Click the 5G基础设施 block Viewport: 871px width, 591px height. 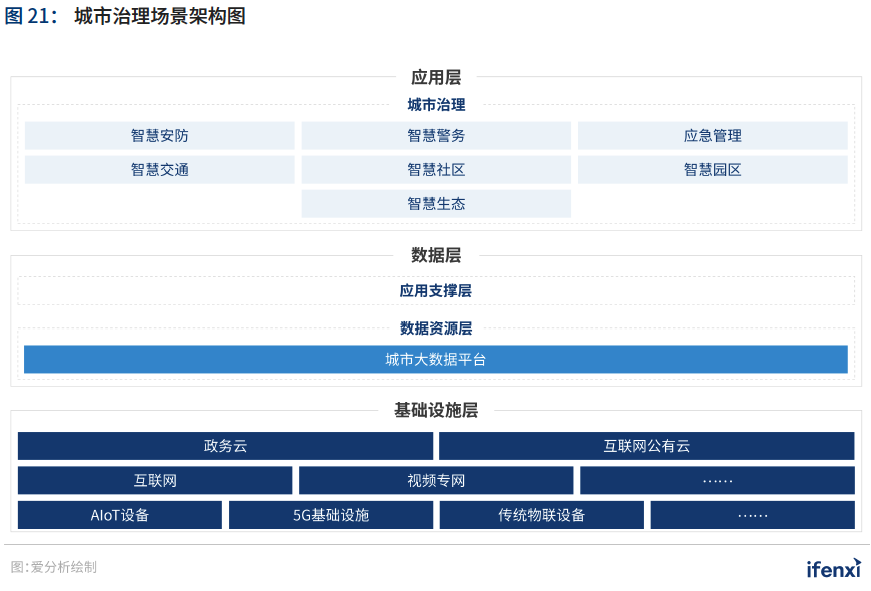tap(331, 515)
